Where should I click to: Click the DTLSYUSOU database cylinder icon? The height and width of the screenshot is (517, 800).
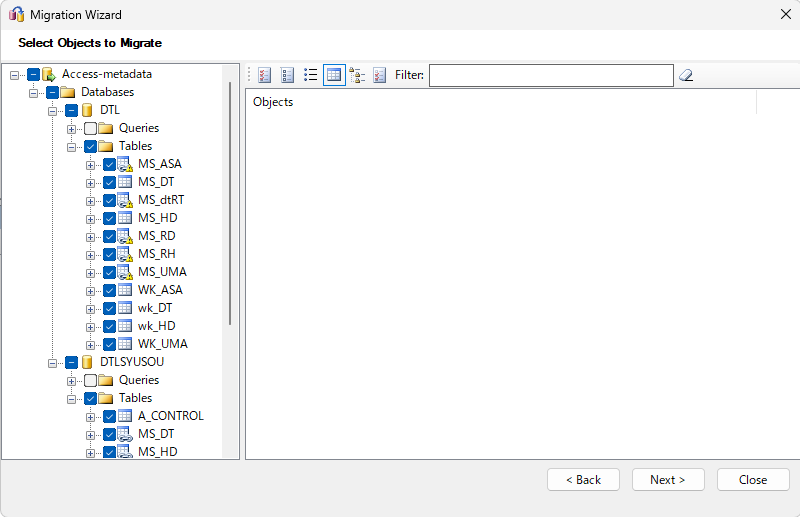point(87,362)
